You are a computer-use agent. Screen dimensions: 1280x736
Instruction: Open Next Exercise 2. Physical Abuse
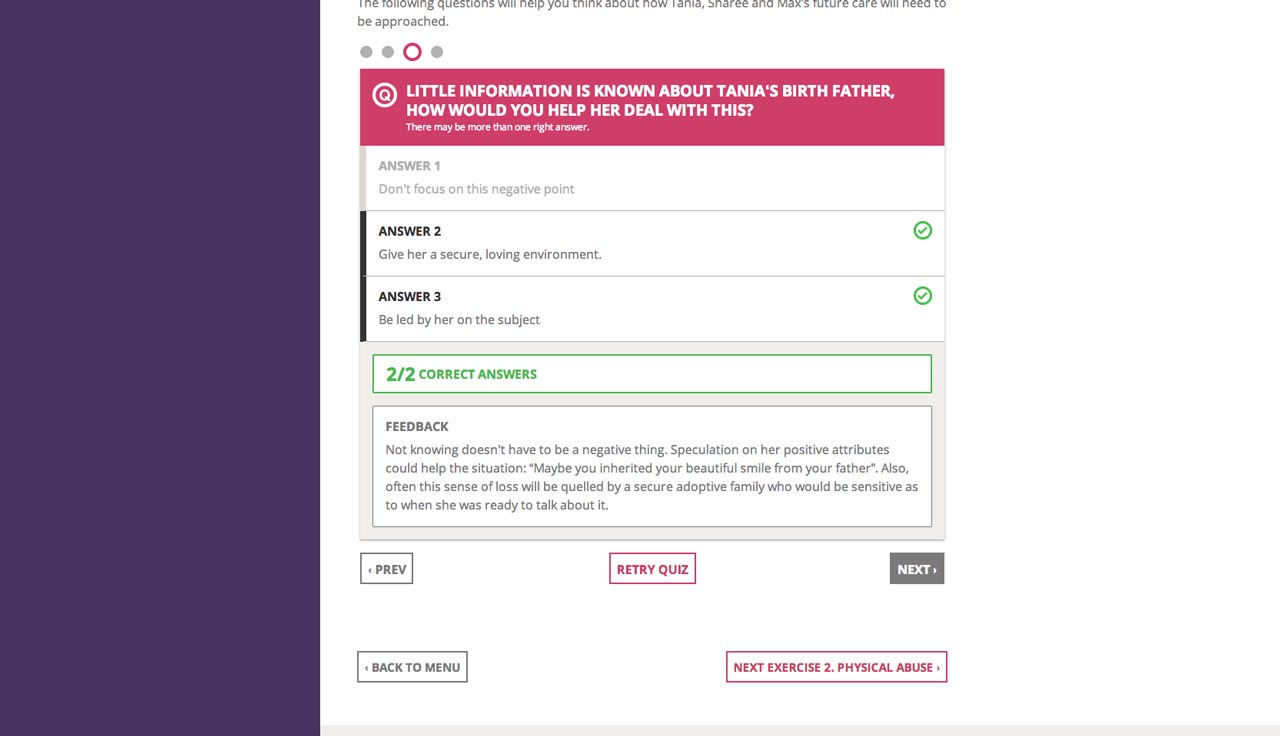tap(836, 667)
